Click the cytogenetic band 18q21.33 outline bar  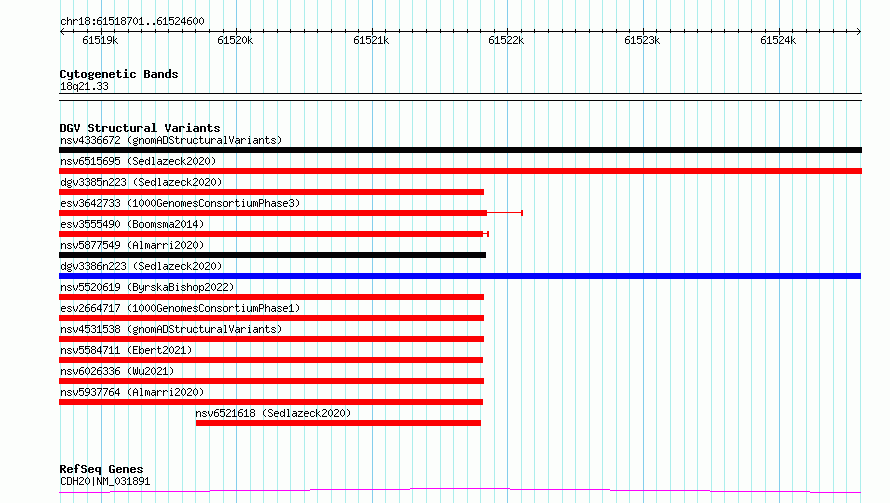pos(460,97)
